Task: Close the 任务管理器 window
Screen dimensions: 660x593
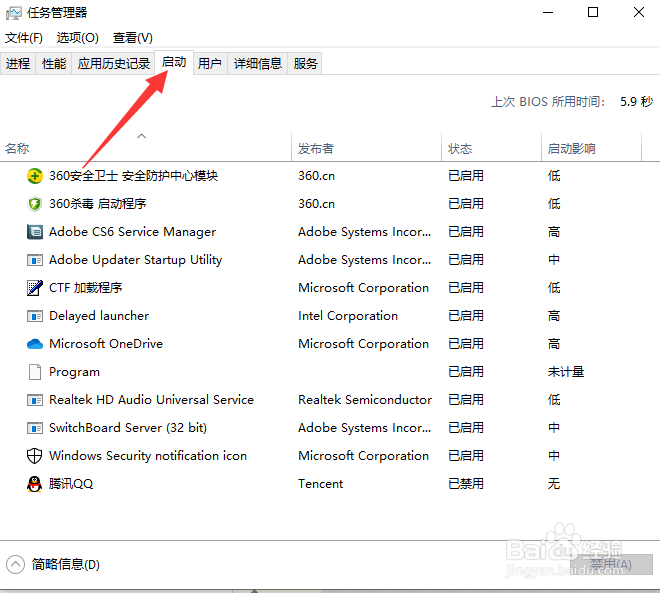Action: [639, 13]
